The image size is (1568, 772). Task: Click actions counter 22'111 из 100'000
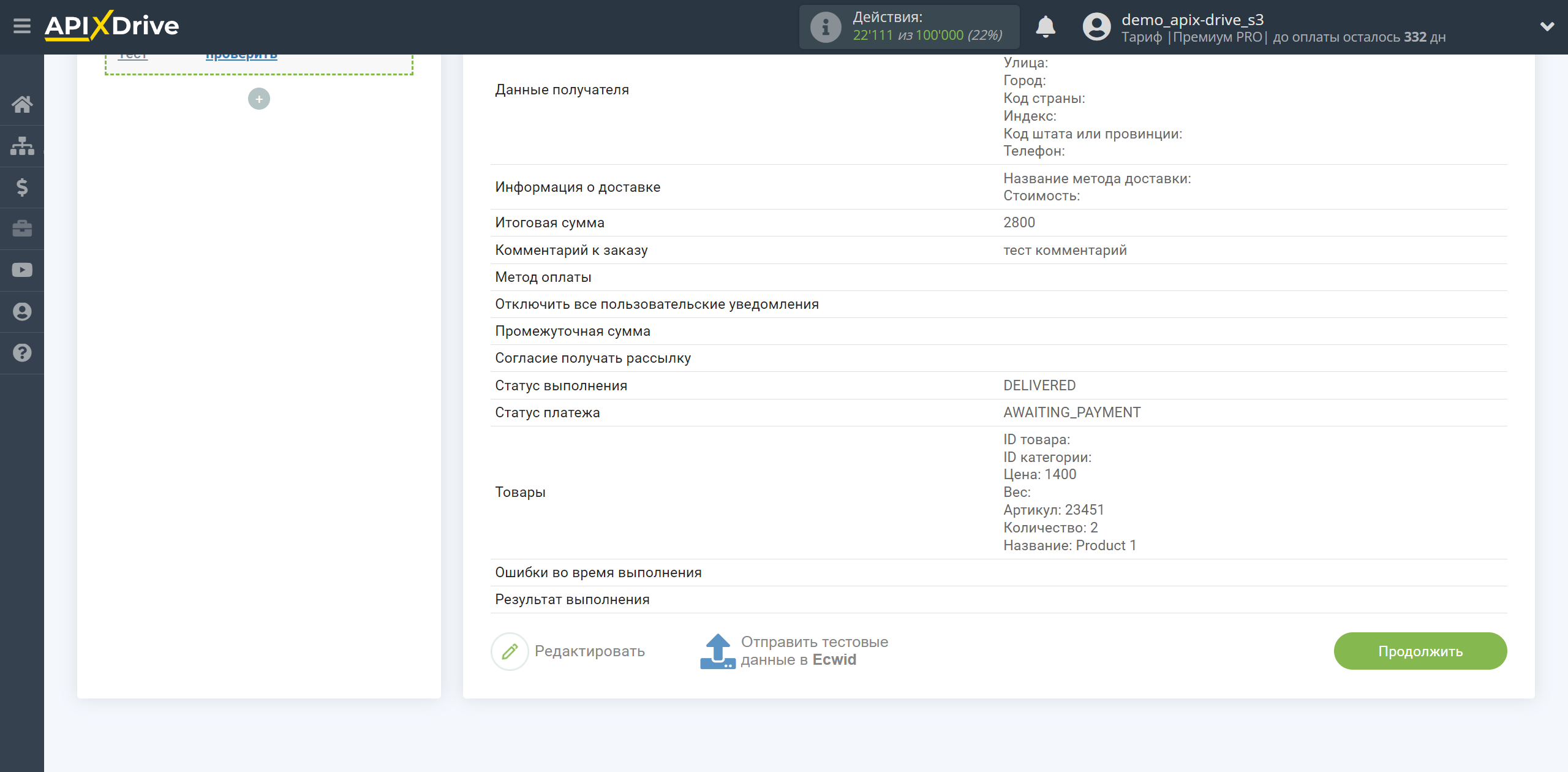coord(927,36)
